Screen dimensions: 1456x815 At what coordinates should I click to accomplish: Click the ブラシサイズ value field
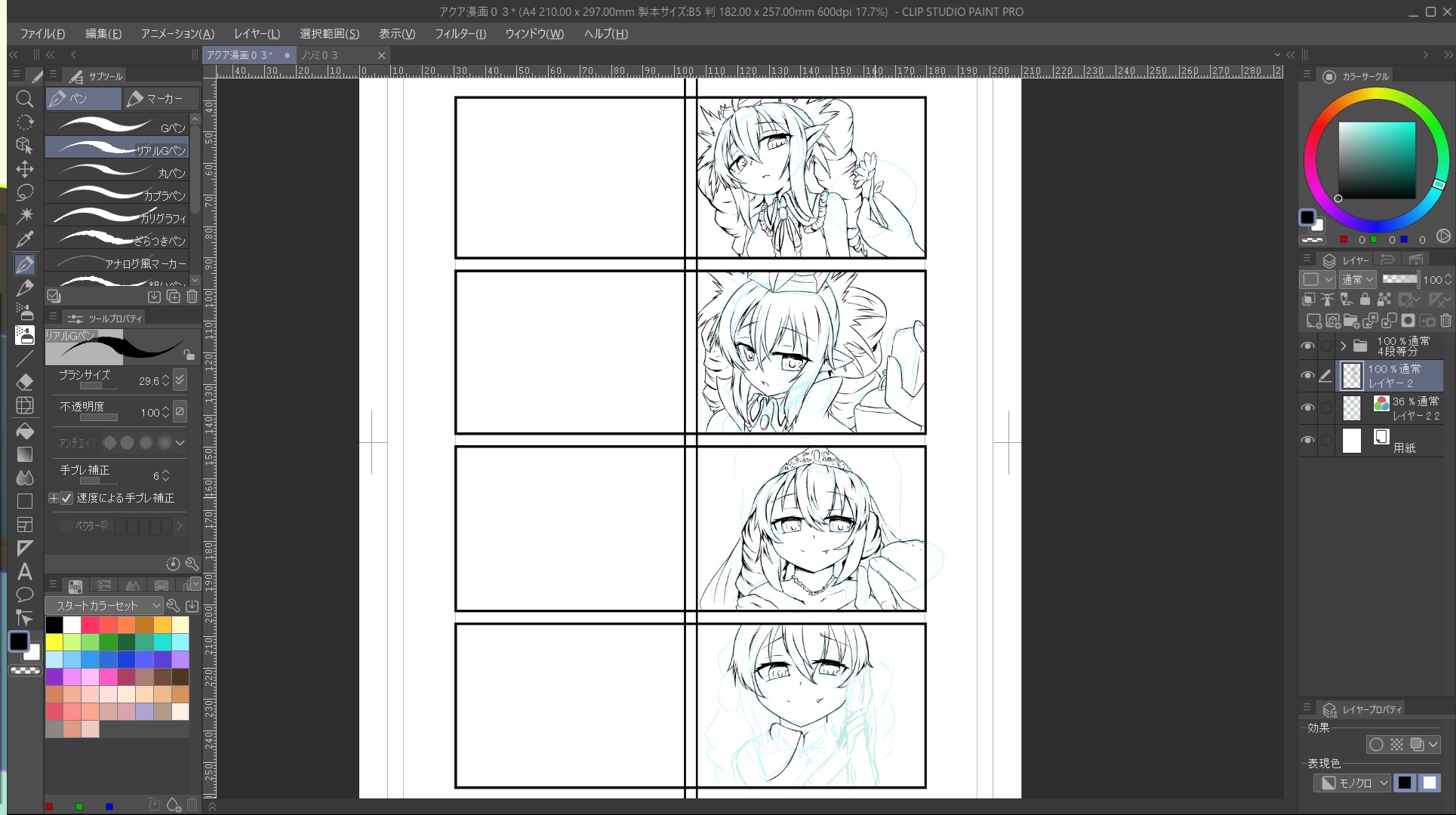click(149, 381)
